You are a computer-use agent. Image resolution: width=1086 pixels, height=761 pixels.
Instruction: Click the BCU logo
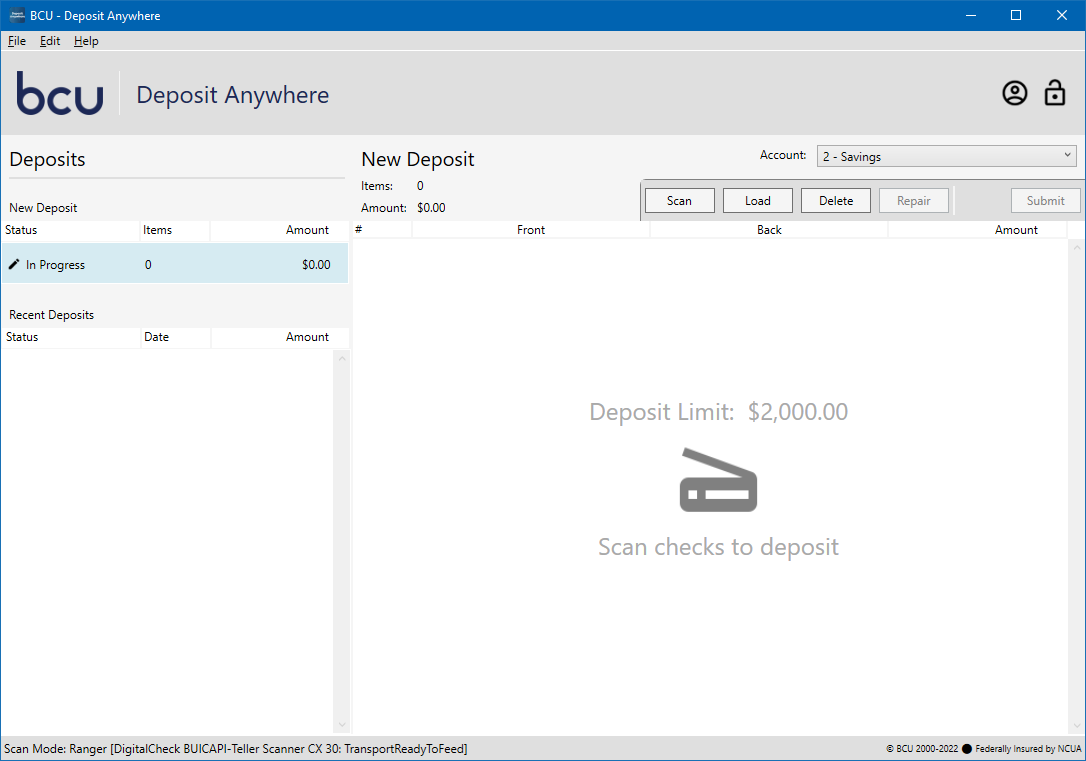coord(60,93)
